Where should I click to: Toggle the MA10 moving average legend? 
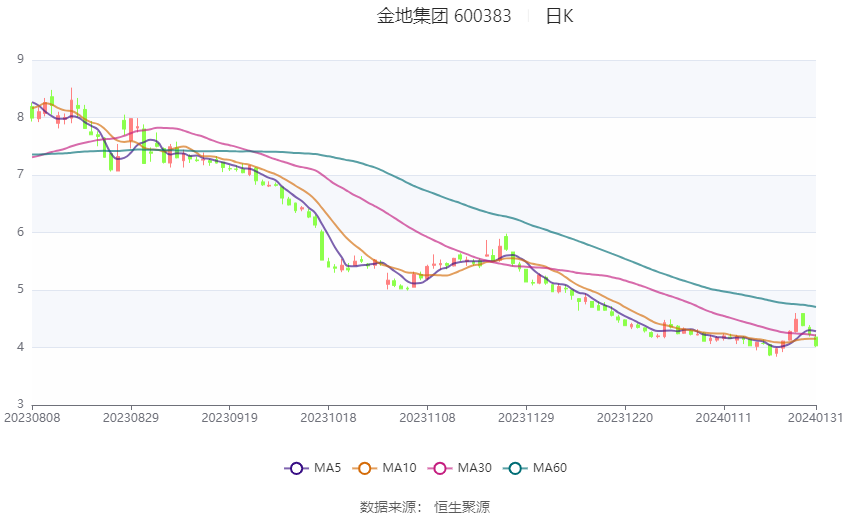pyautogui.click(x=384, y=468)
